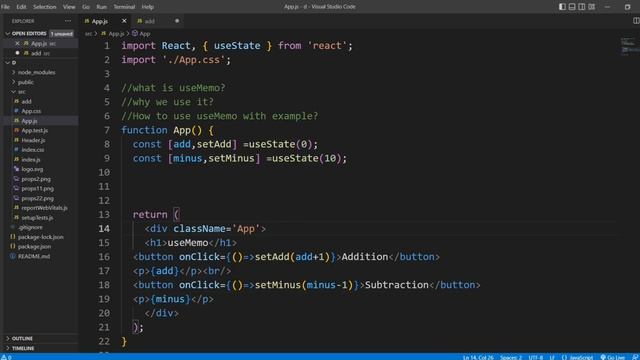Switch to add editor tab

(149, 21)
